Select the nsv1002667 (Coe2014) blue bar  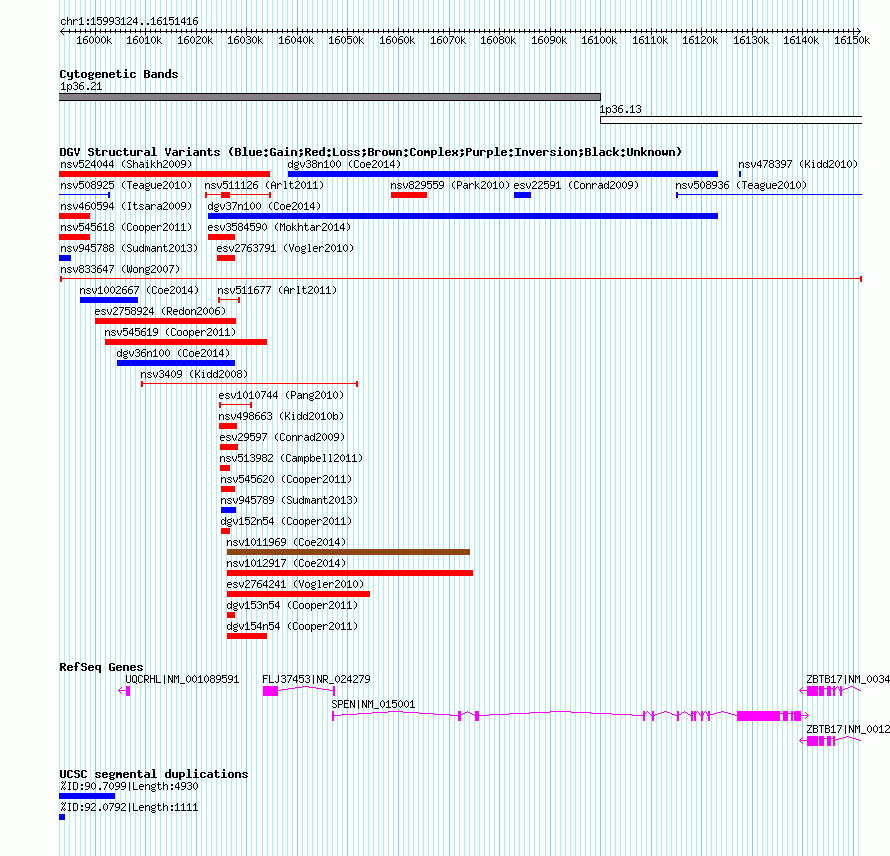[x=109, y=300]
